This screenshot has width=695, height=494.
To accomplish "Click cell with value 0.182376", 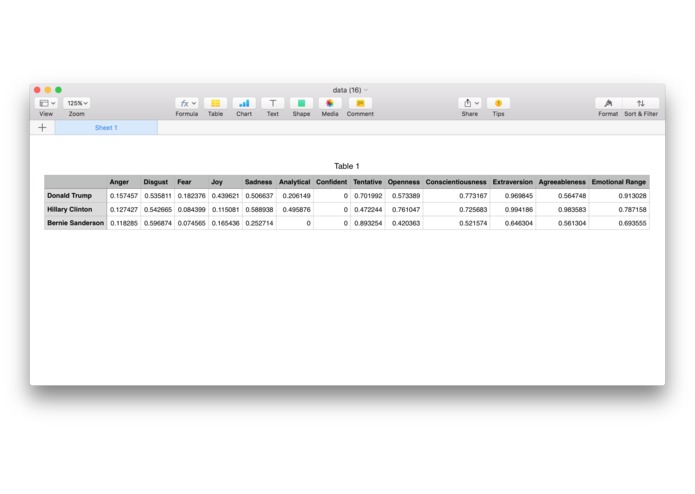I will pos(191,196).
